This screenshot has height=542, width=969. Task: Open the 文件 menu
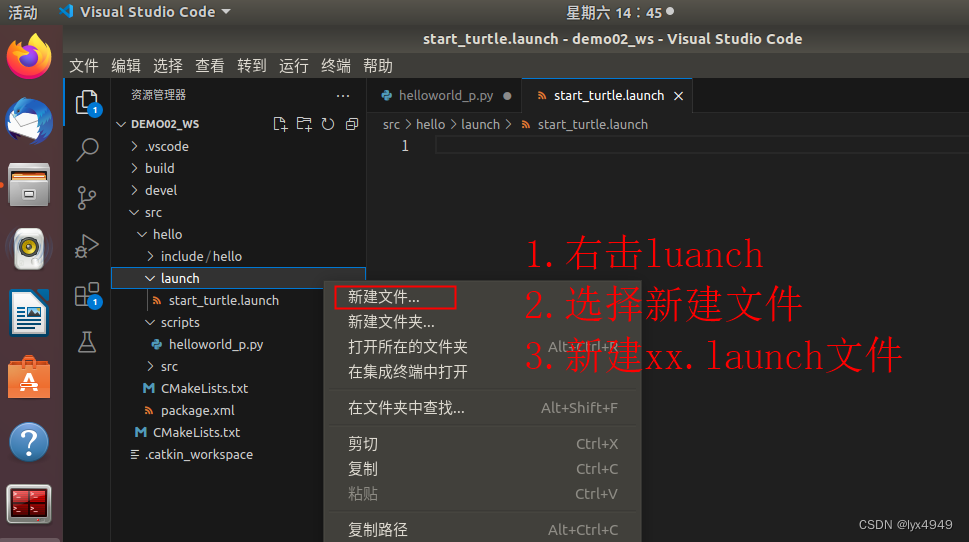point(83,66)
